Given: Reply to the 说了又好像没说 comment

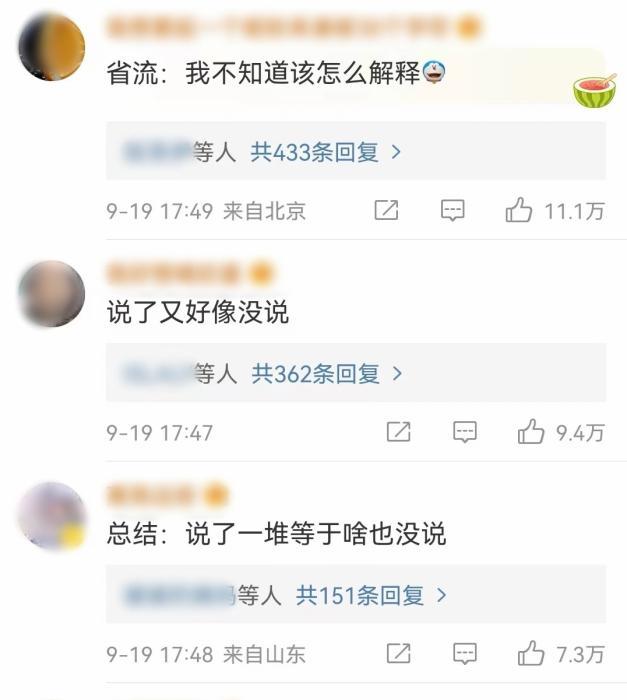Looking at the screenshot, I should (465, 432).
